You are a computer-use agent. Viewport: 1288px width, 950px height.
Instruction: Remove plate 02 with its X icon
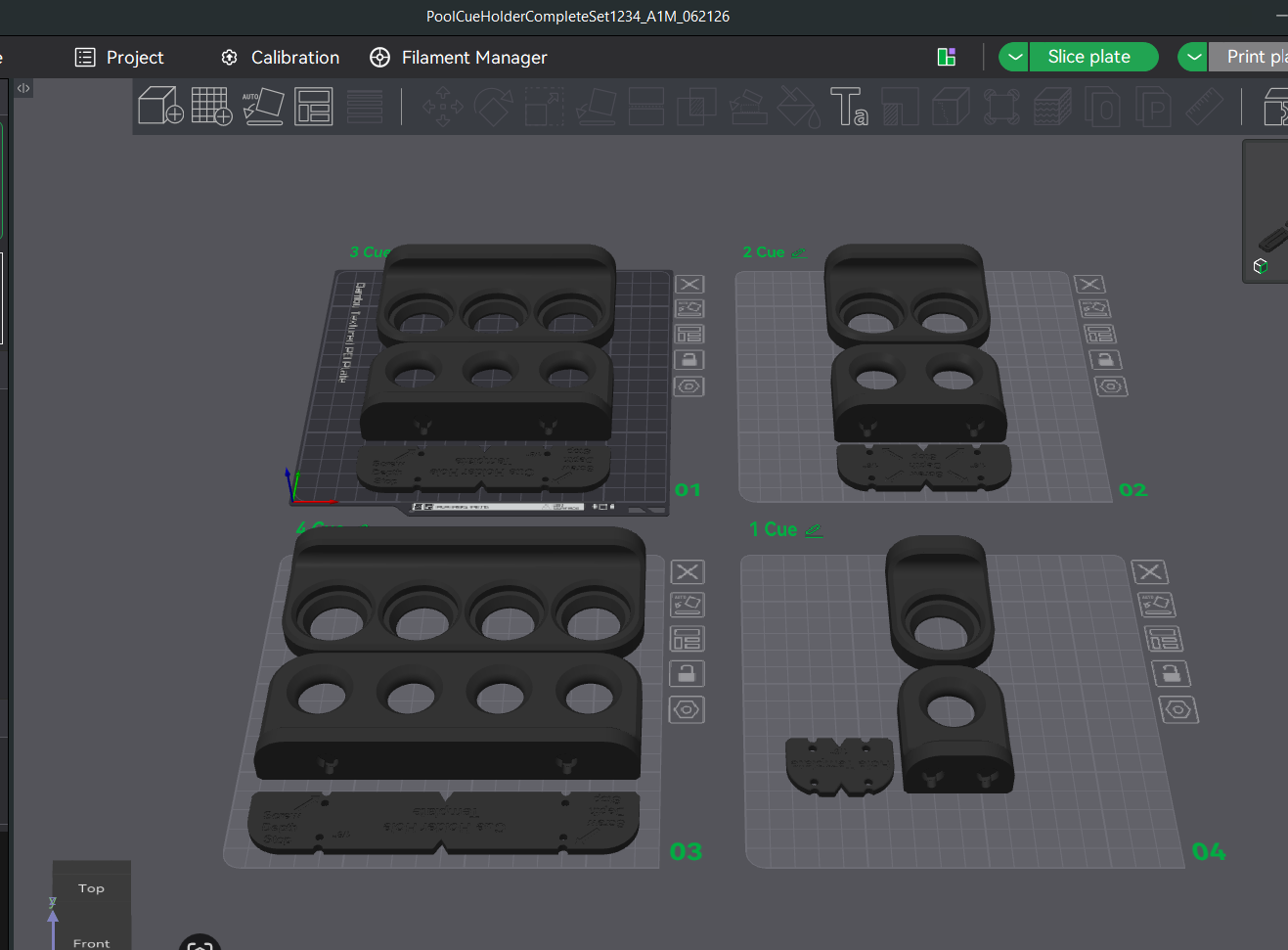tap(1089, 284)
